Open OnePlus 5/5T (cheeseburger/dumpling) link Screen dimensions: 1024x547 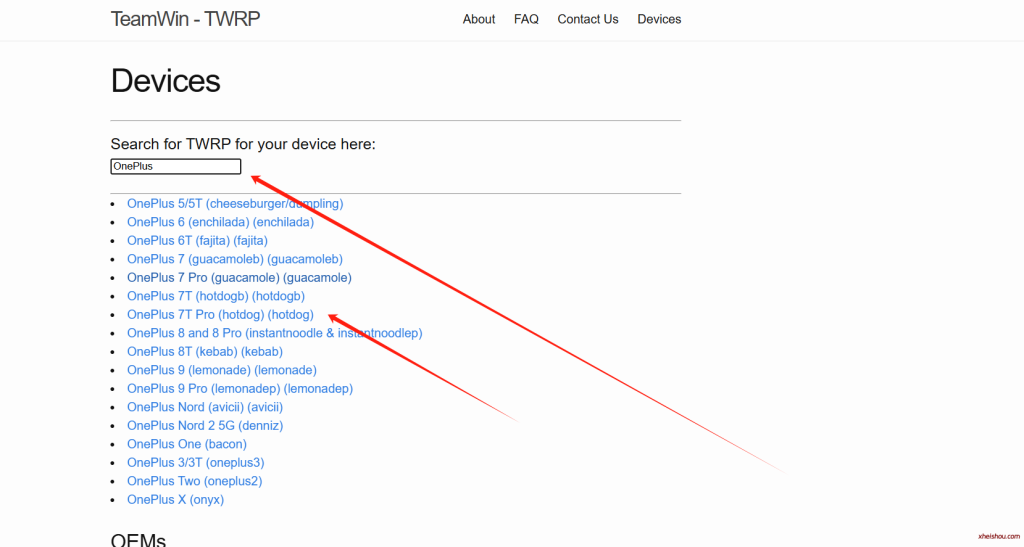[x=235, y=204]
